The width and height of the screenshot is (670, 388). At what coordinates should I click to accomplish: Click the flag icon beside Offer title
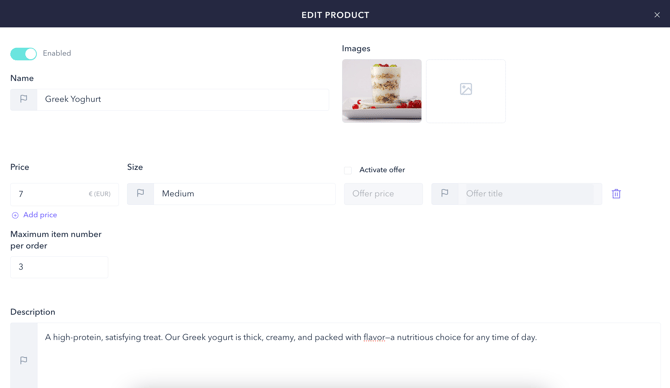point(444,193)
